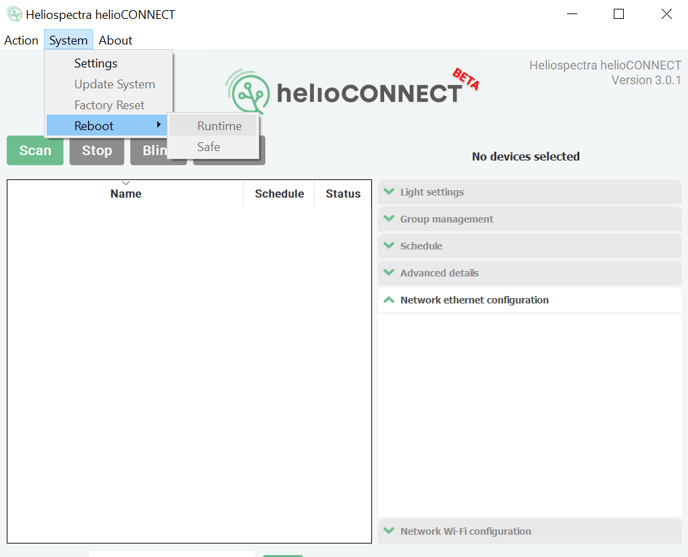The width and height of the screenshot is (688, 557).
Task: Click the Status column header
Action: (x=343, y=194)
